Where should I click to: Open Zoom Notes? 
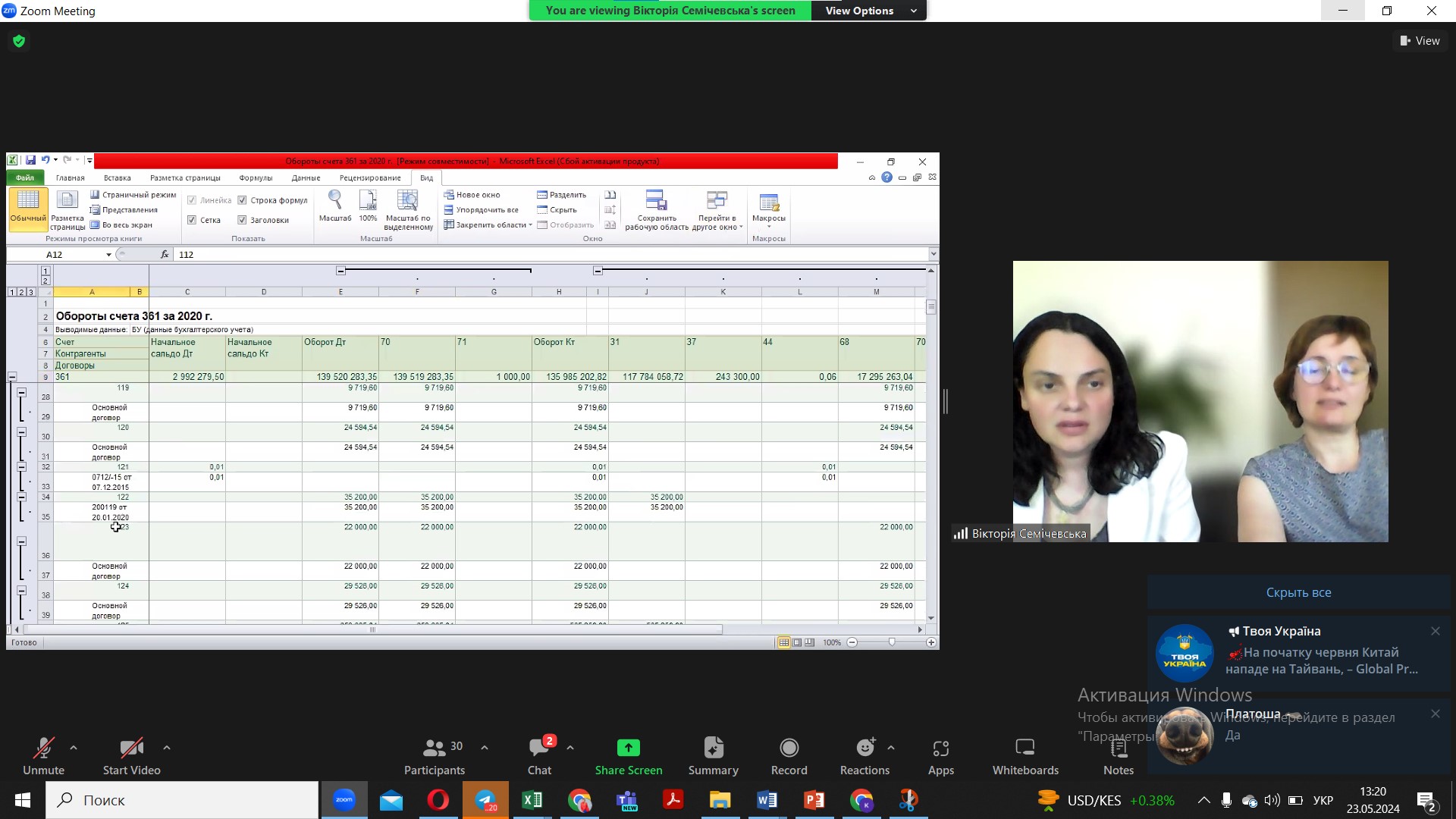click(1119, 756)
